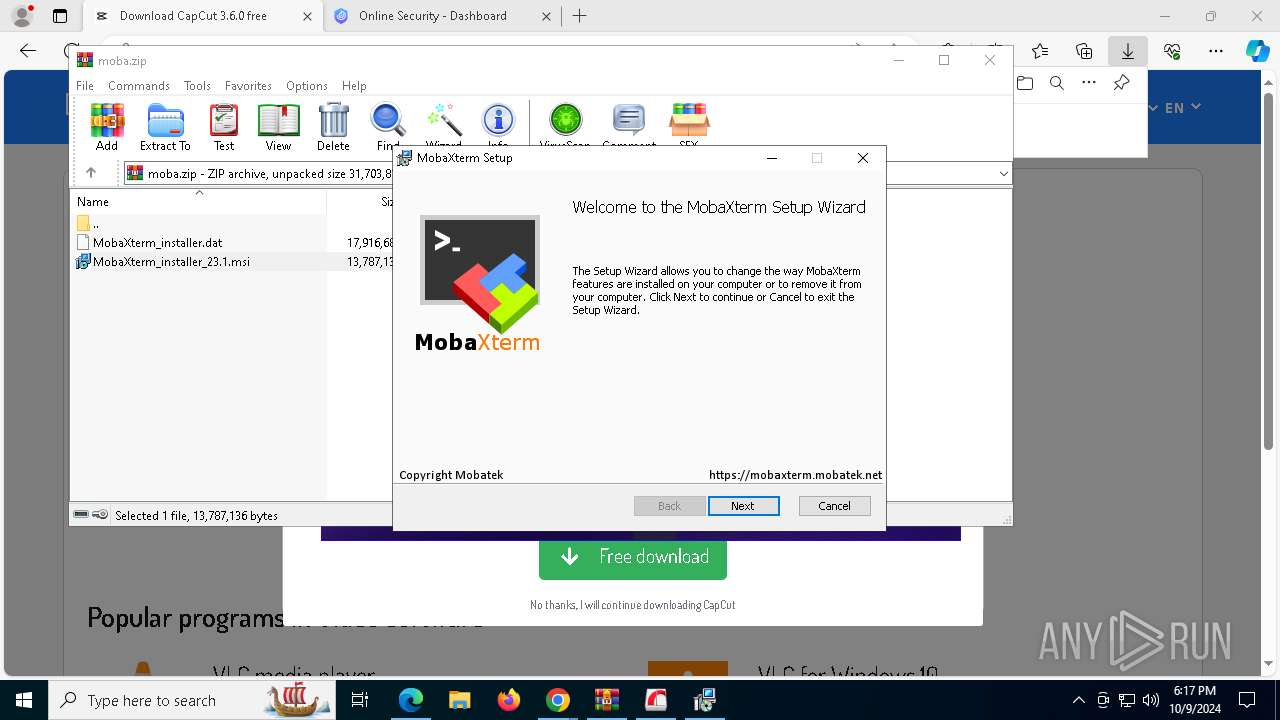Select MobaXterm_installer_23.1.msi file
The height and width of the screenshot is (720, 1280).
tap(171, 262)
